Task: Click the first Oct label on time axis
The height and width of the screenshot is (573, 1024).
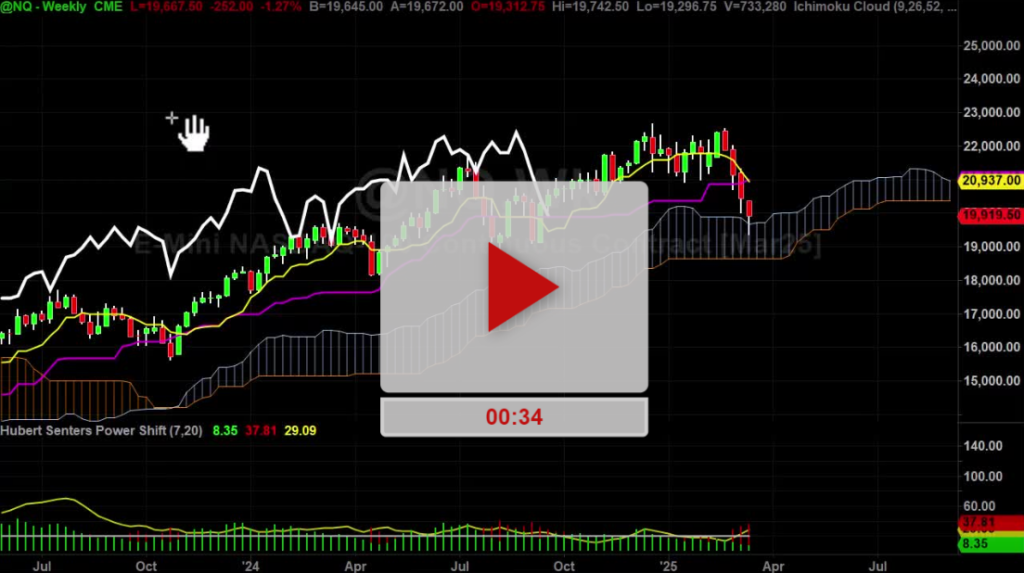Action: coord(146,565)
